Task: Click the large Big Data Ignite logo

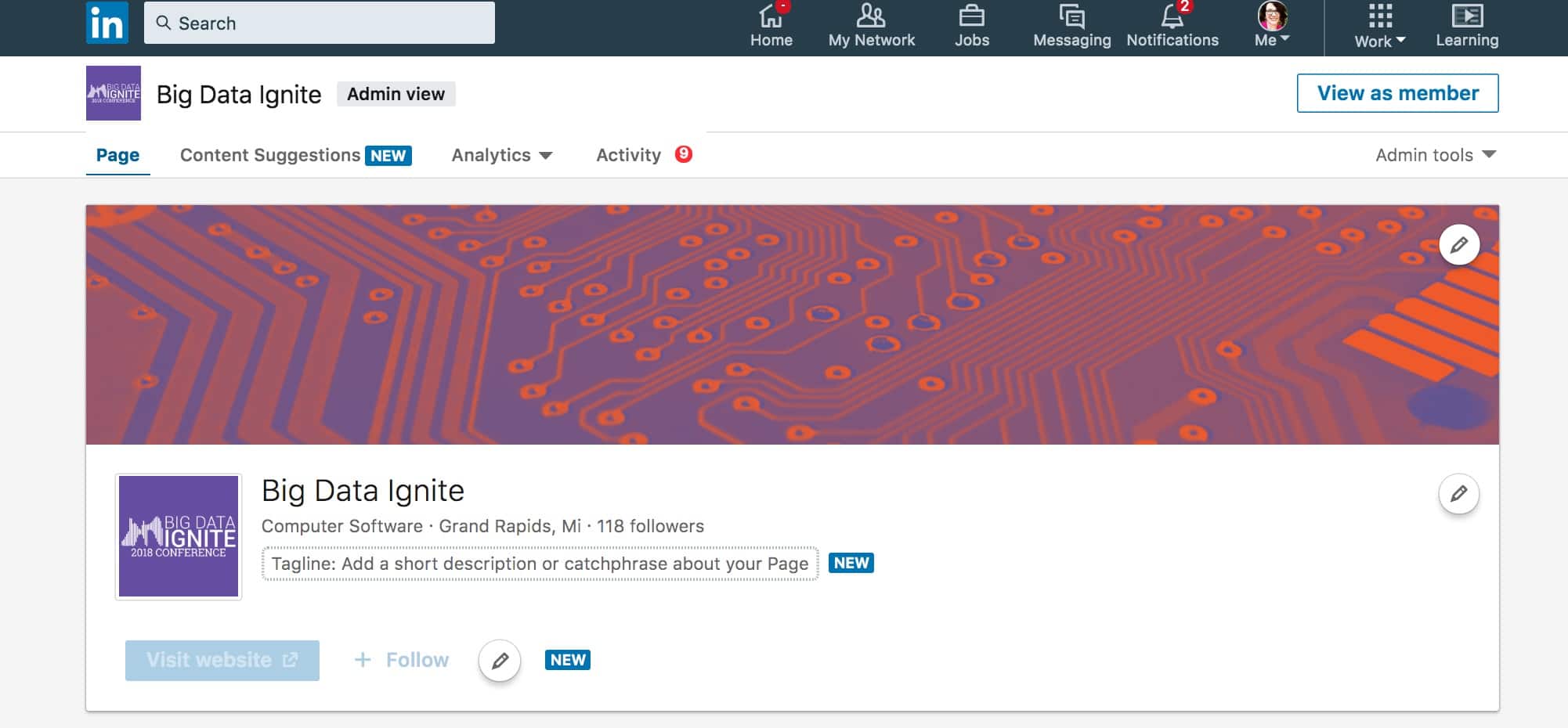Action: [179, 536]
